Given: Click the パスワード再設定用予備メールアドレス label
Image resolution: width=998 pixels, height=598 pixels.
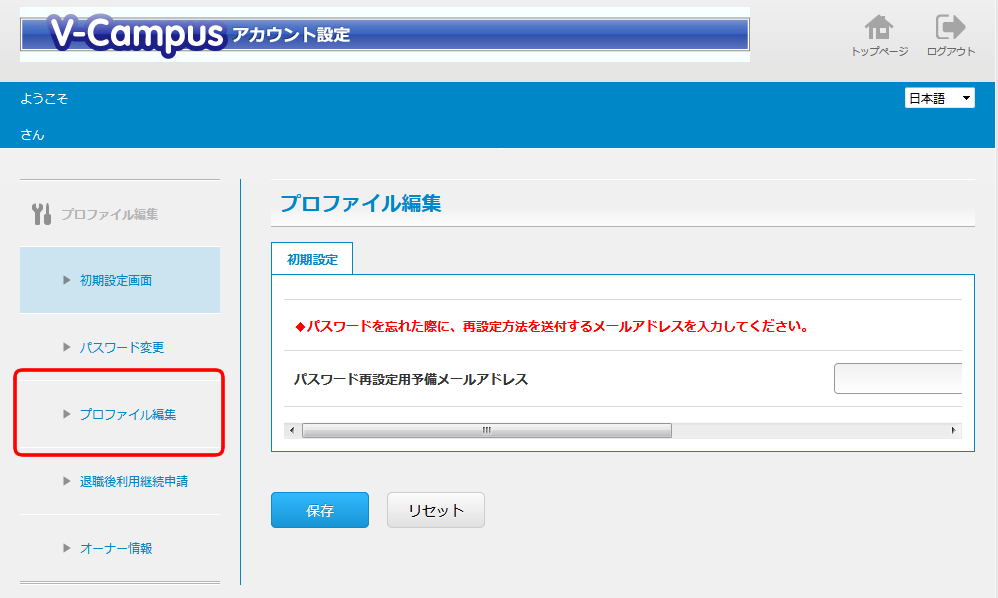Looking at the screenshot, I should coord(411,379).
